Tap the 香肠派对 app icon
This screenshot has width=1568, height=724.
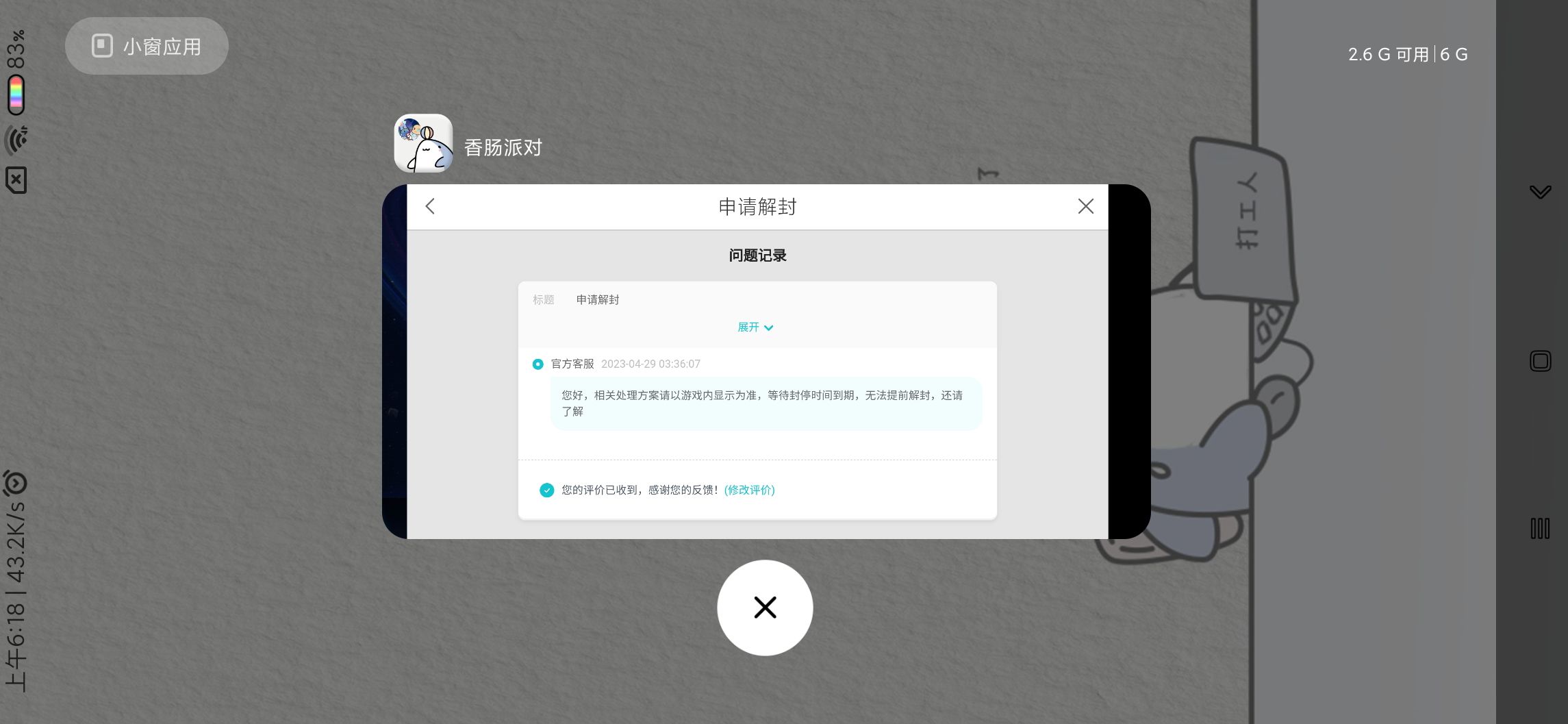coord(423,143)
